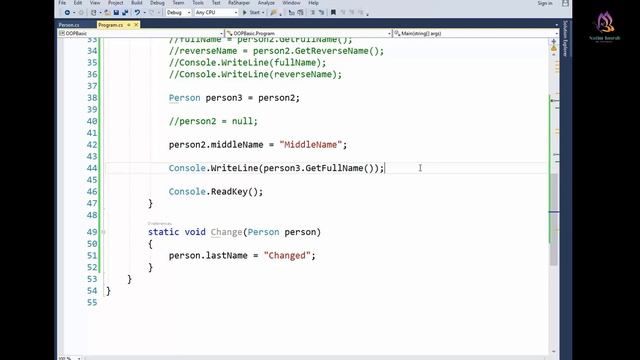
Task: Click the commented person2 = null line
Action: (x=213, y=121)
